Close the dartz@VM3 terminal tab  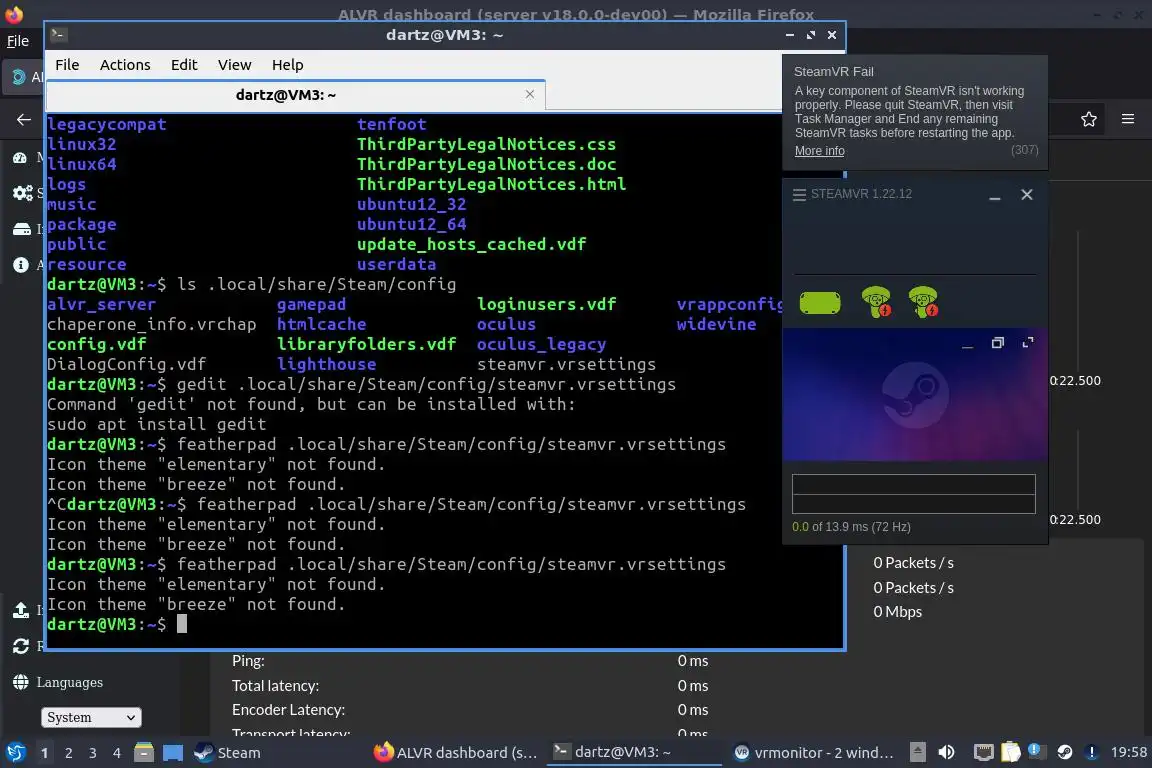530,94
